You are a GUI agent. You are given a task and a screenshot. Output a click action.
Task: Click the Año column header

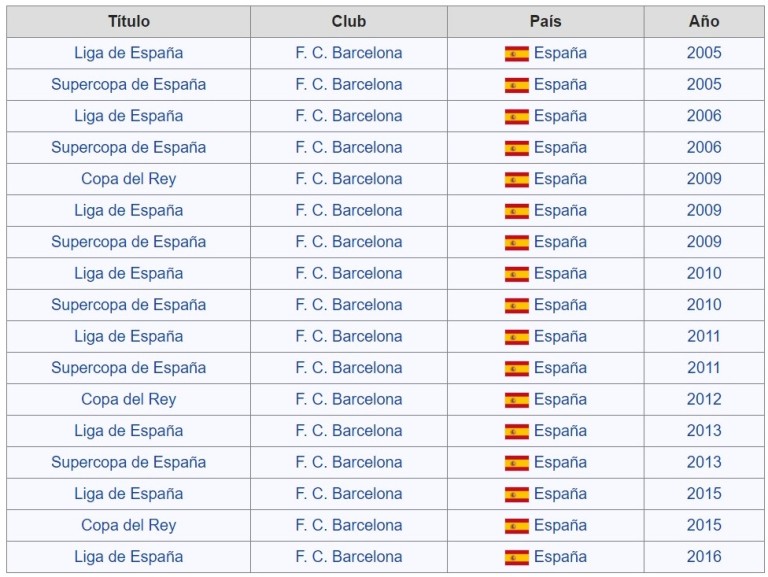pos(704,22)
